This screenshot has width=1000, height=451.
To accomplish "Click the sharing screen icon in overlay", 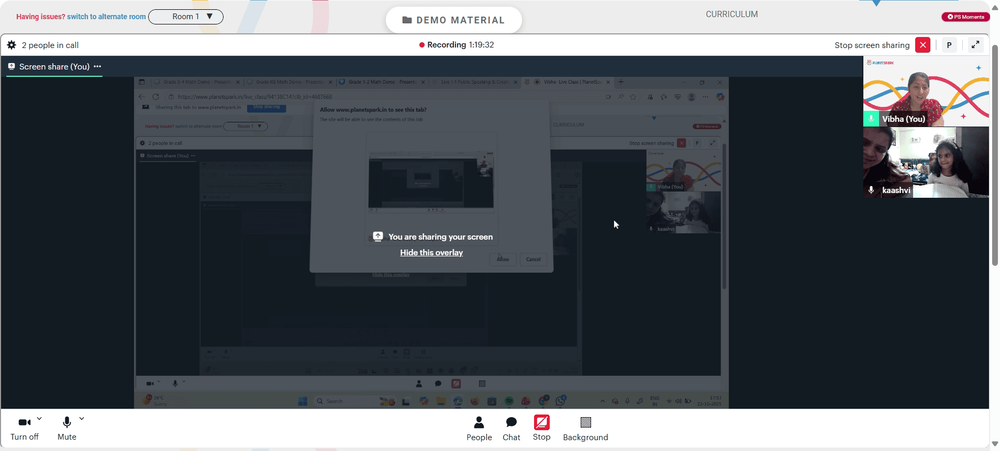I will tap(378, 237).
